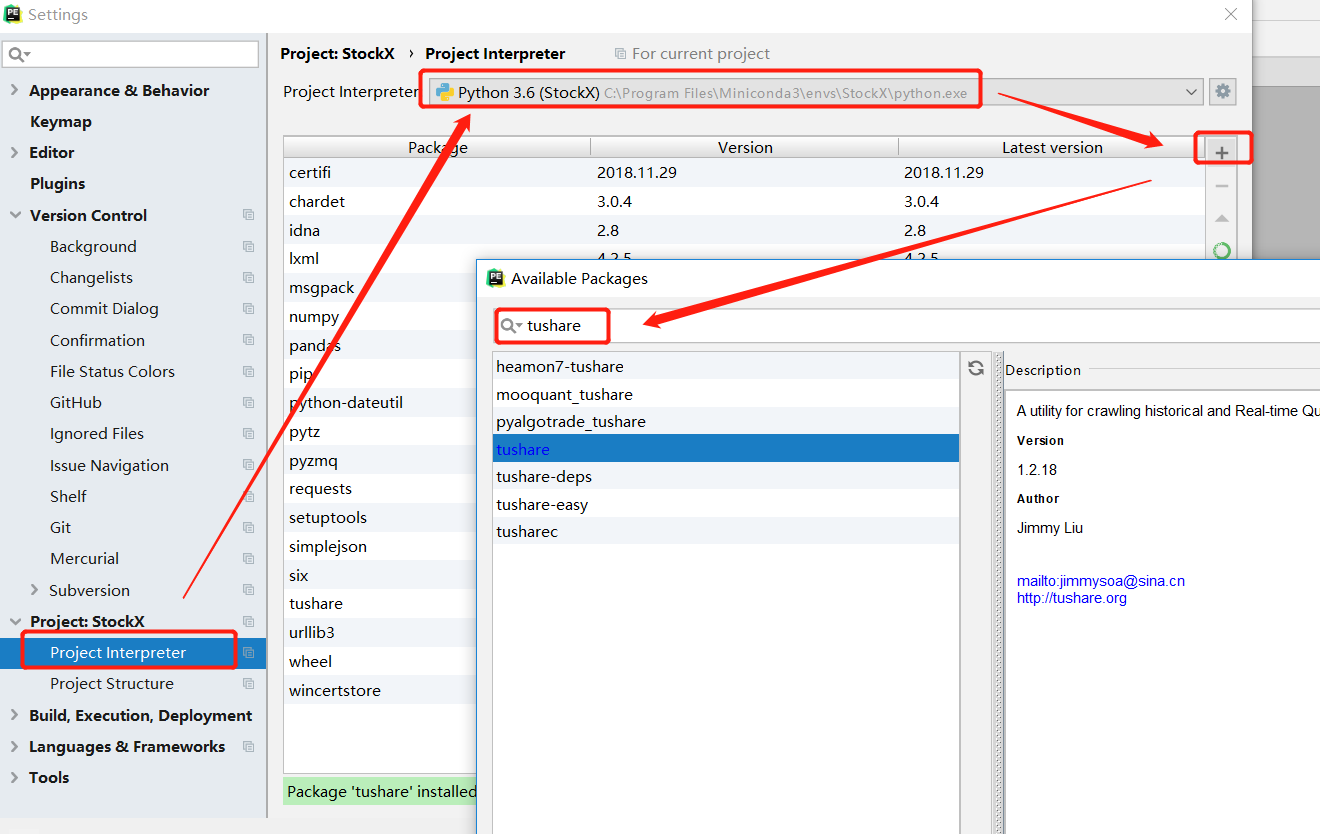This screenshot has height=834, width=1320.
Task: Sort by the Version column header
Action: [x=745, y=147]
